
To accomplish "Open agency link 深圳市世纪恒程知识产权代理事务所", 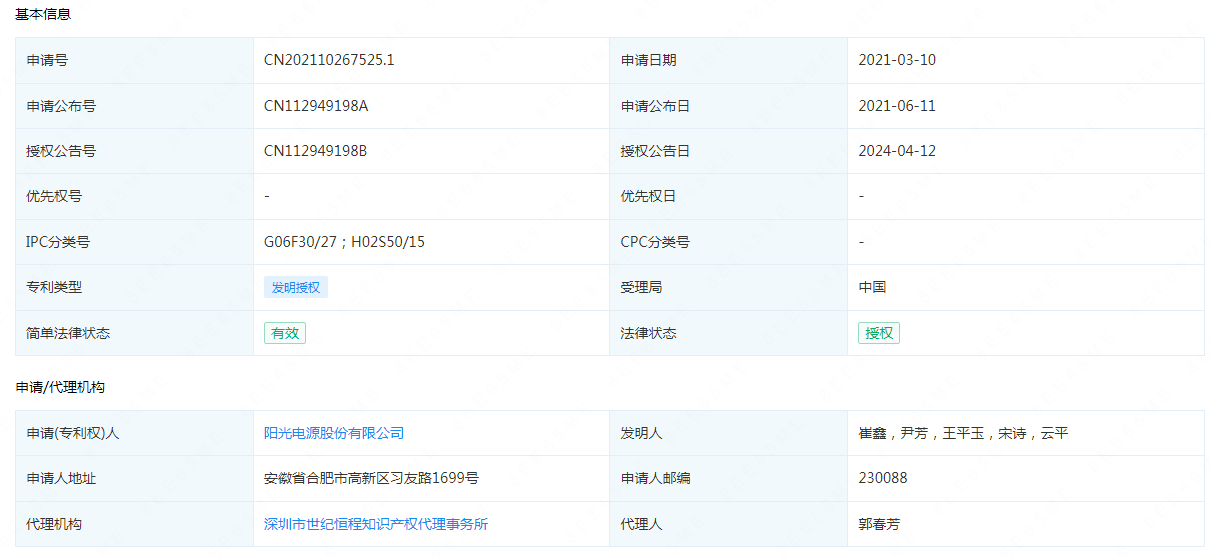I will pyautogui.click(x=376, y=524).
